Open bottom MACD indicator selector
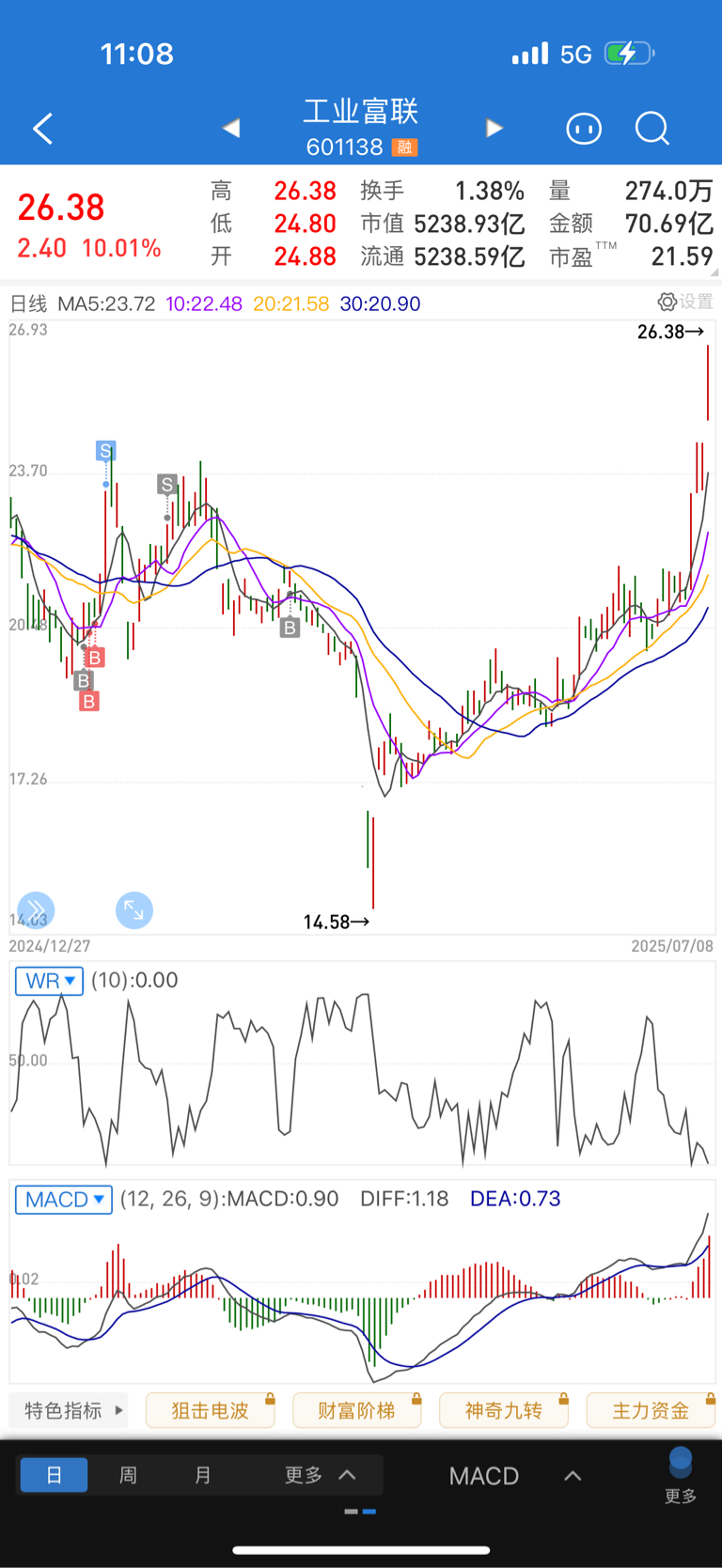The image size is (722, 1568). pos(514,1476)
